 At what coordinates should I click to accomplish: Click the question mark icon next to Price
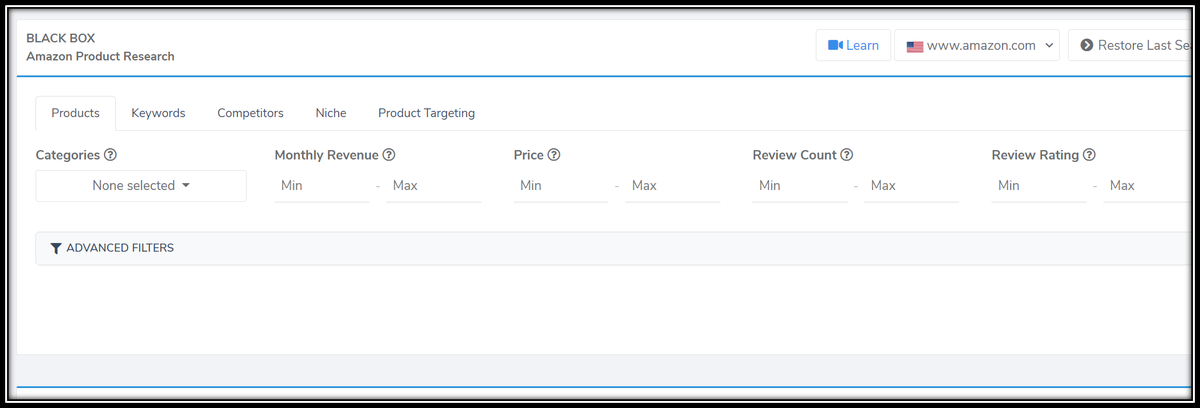(554, 155)
